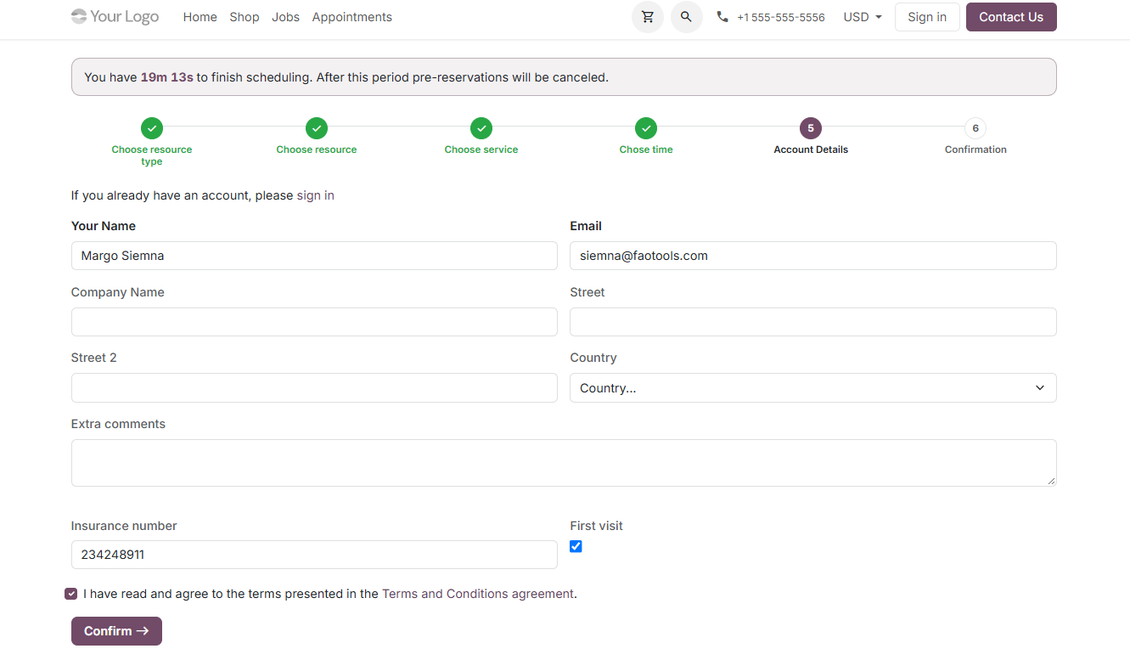Toggle the First visit checkbox

point(576,546)
